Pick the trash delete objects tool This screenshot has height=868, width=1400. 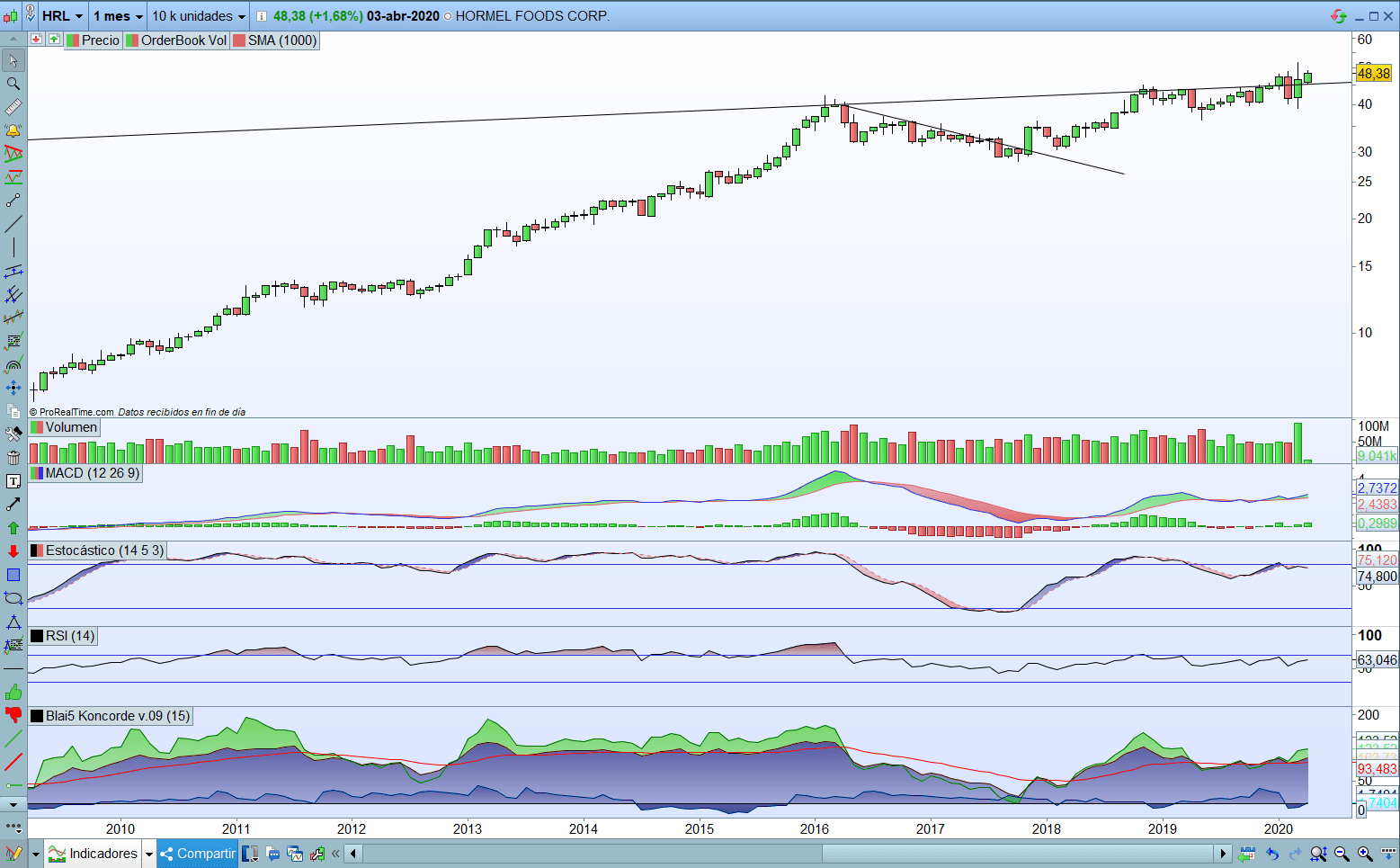pyautogui.click(x=13, y=458)
